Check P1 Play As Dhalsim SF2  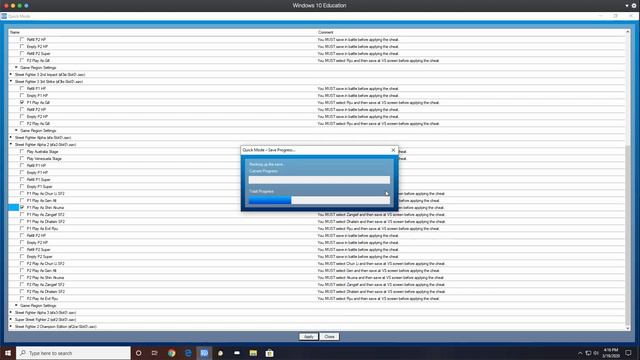pyautogui.click(x=22, y=221)
